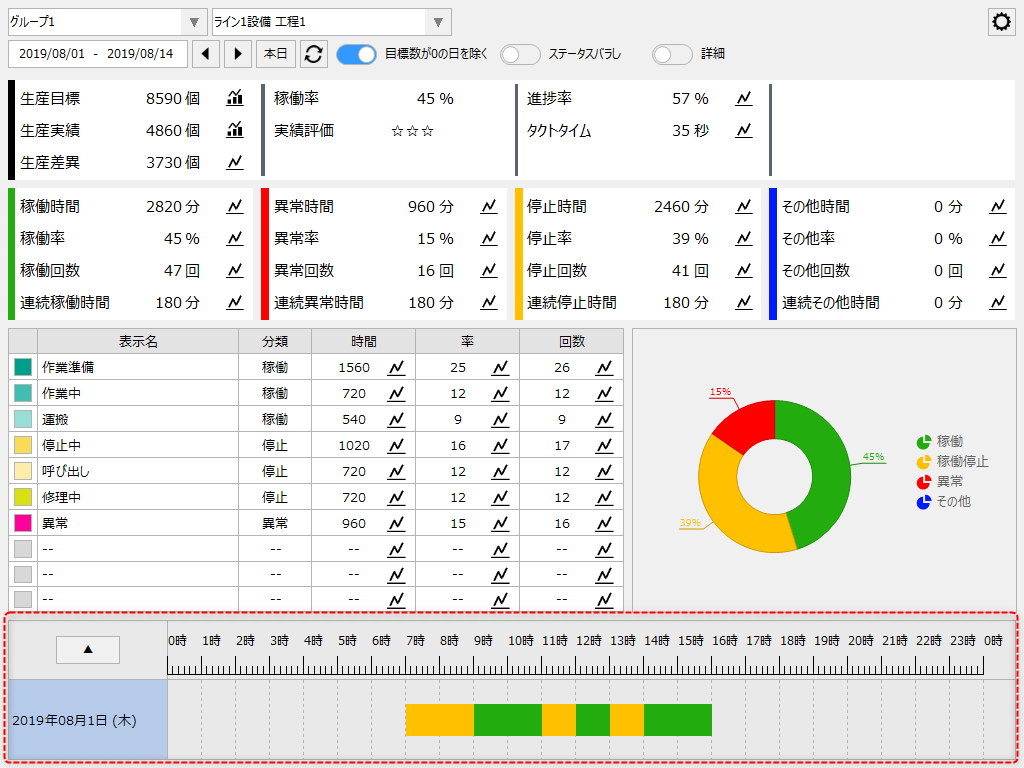
Task: Open the bar chart icon beside 生産目標
Action: pos(235,99)
